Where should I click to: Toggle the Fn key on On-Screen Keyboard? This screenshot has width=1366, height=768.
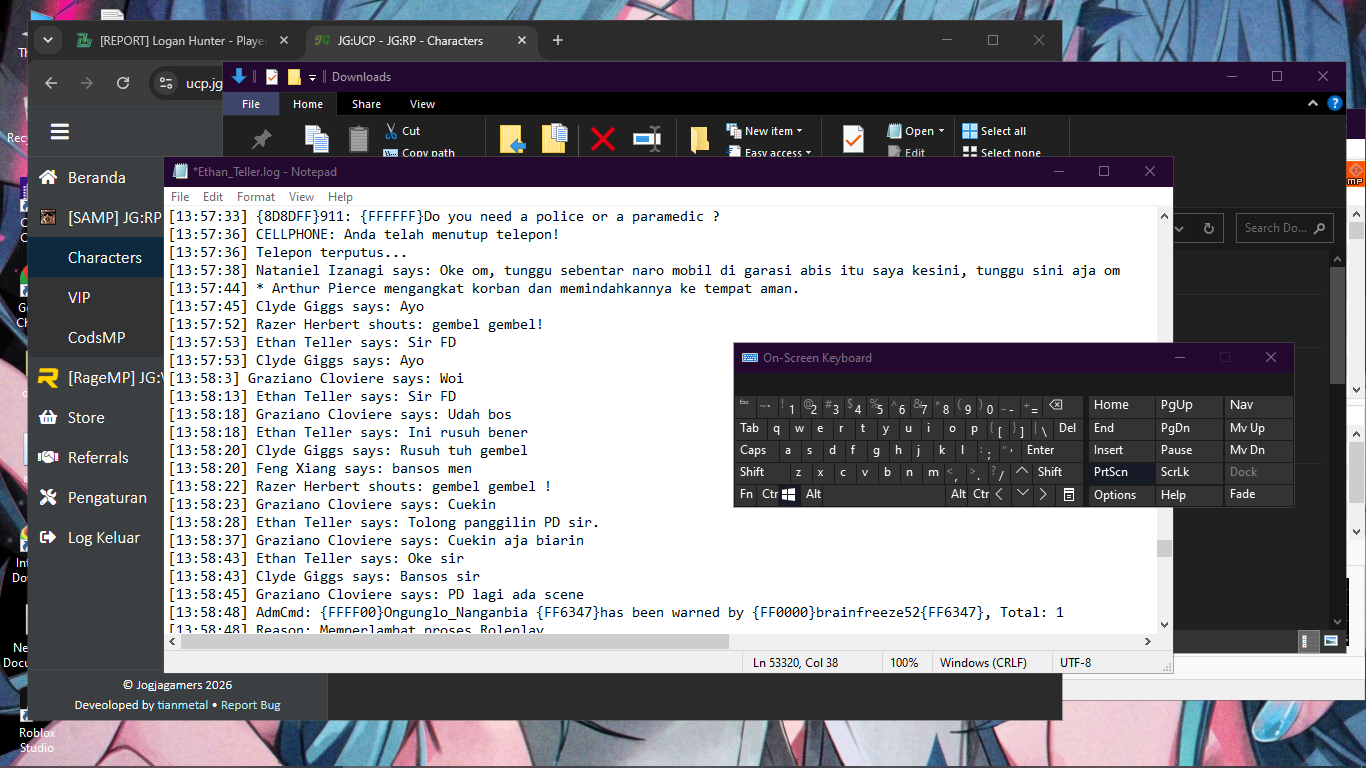click(747, 495)
